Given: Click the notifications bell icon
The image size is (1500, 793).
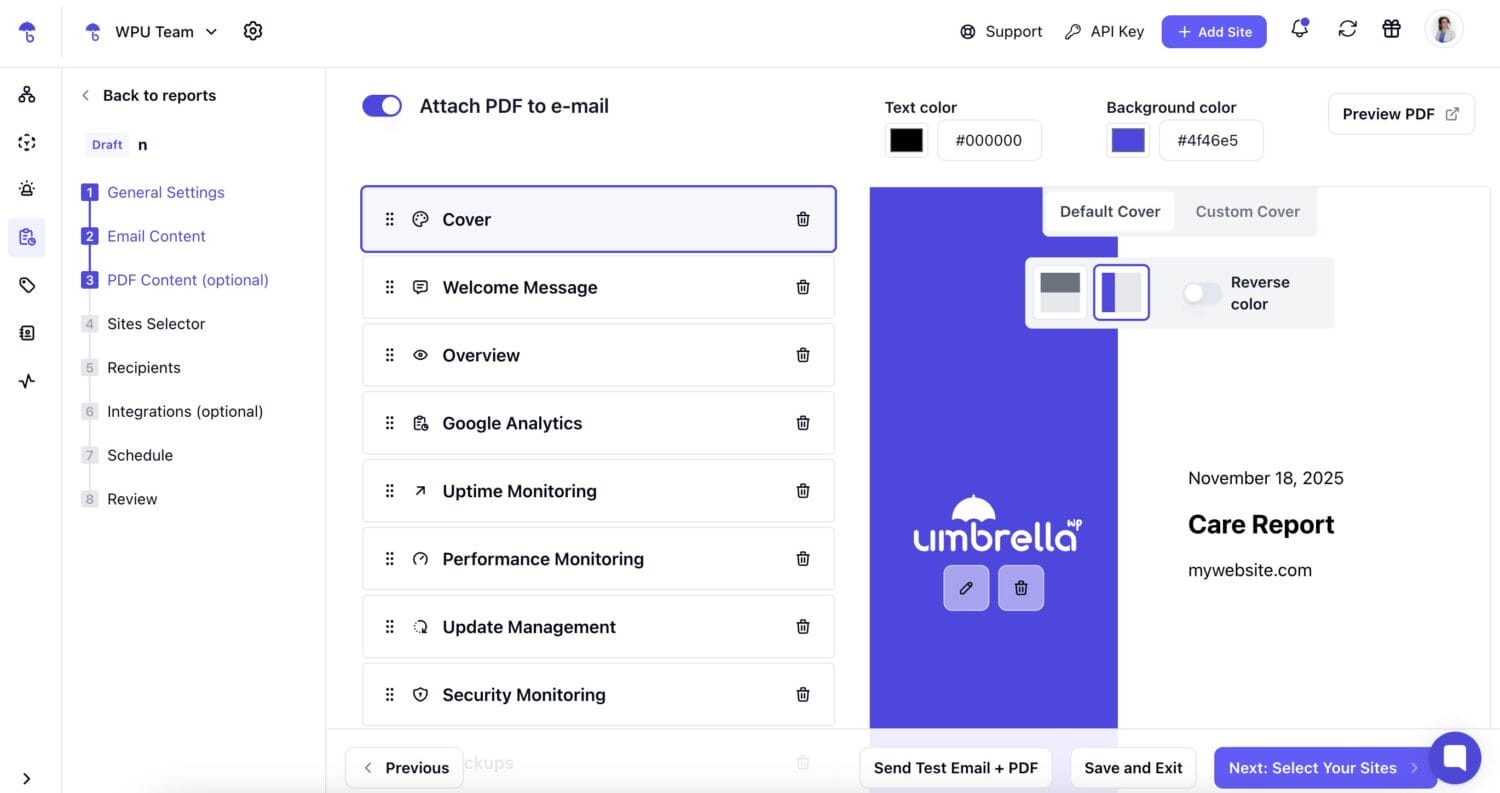Looking at the screenshot, I should 1299,30.
